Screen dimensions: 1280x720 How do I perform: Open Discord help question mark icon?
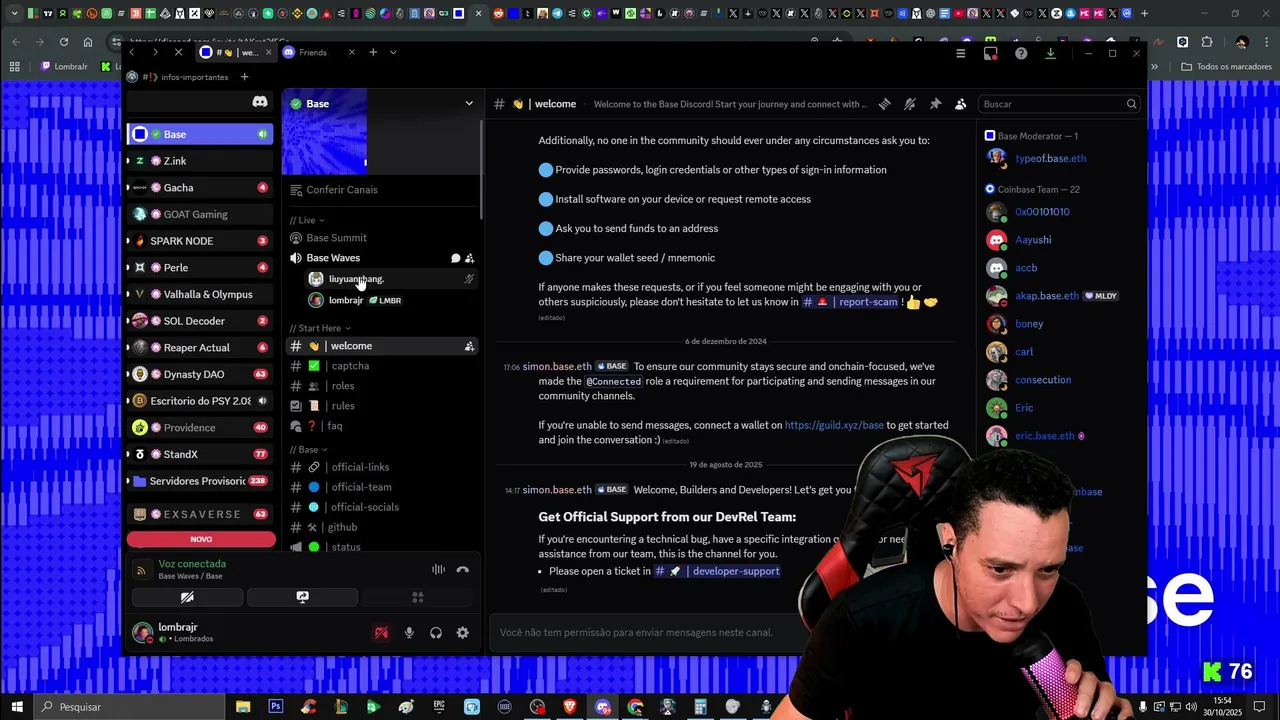1021,53
